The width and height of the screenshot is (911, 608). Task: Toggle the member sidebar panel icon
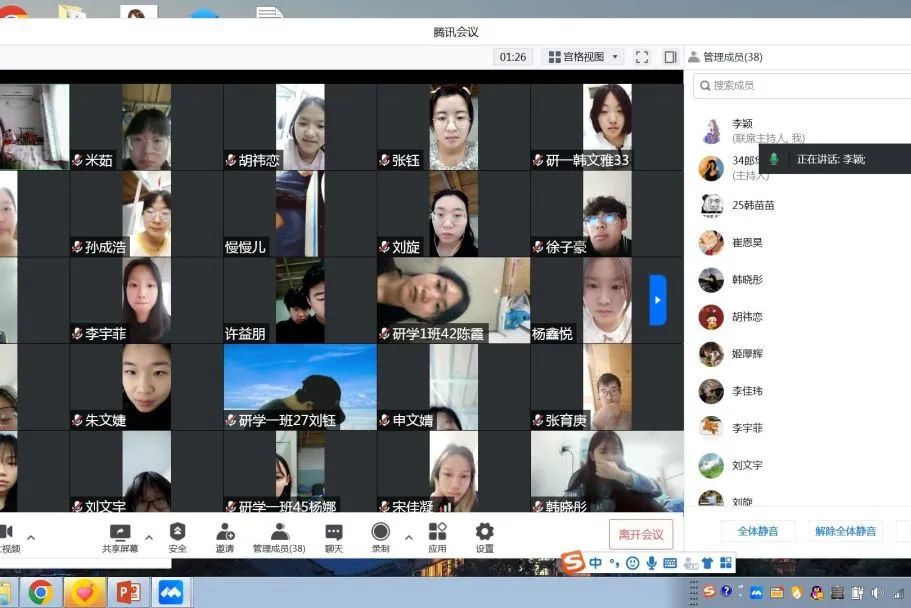pos(670,57)
